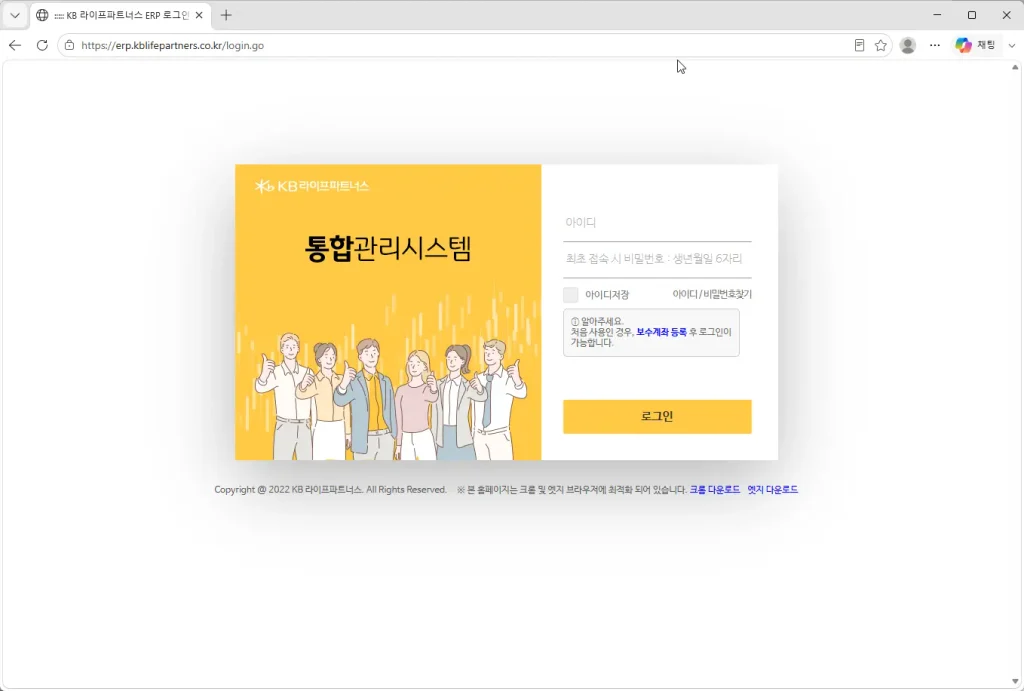Select the KB 라이프파트너스 ERP 로그인 tab
Viewport: 1024px width, 691px height.
point(121,15)
